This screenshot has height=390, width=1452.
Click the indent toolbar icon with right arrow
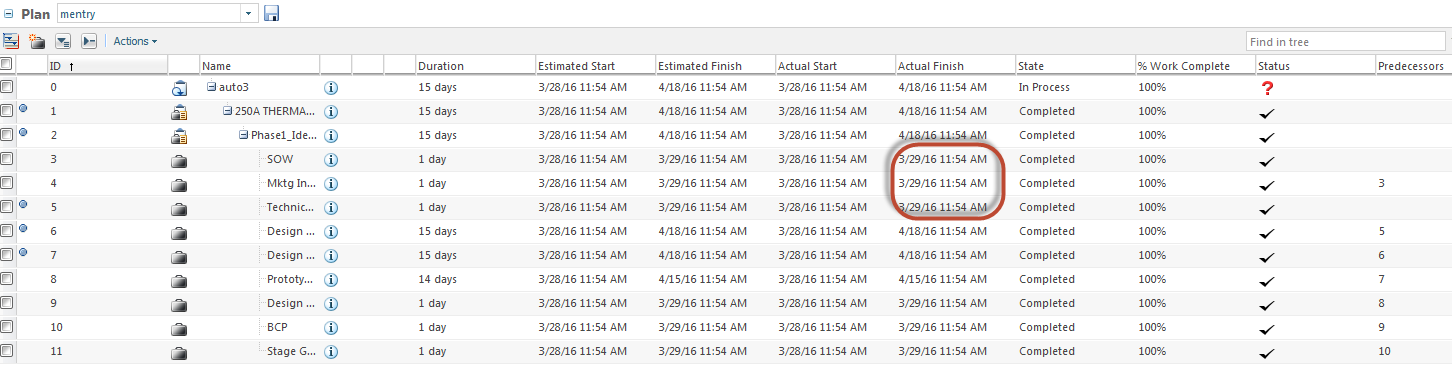pos(89,41)
